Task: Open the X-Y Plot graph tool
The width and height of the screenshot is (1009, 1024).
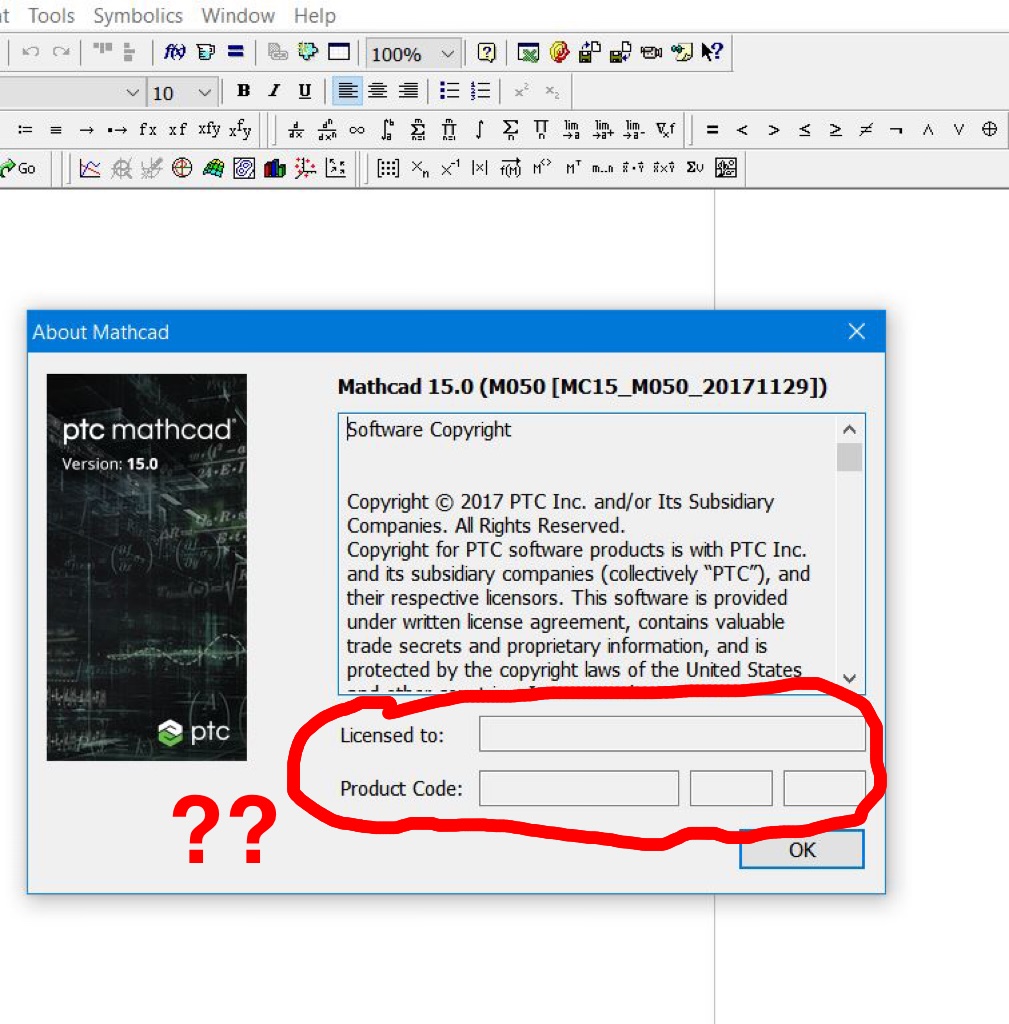Action: pos(90,168)
